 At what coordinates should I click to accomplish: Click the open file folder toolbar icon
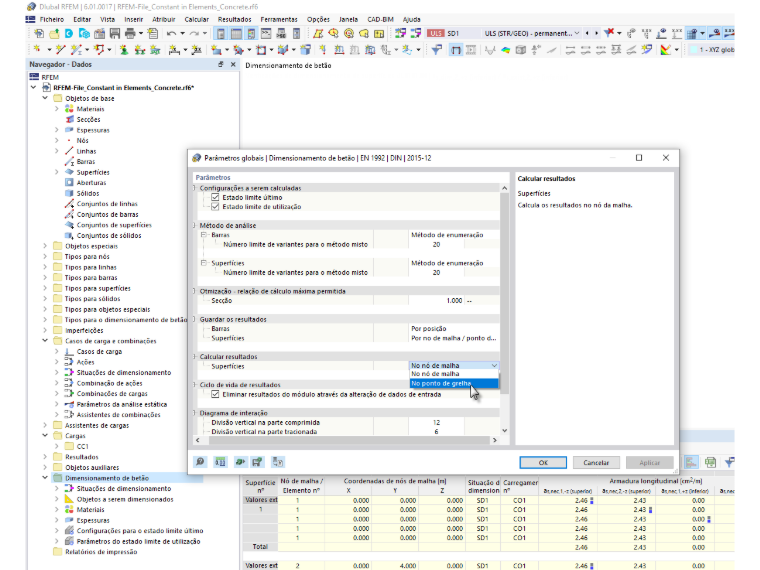(x=54, y=33)
